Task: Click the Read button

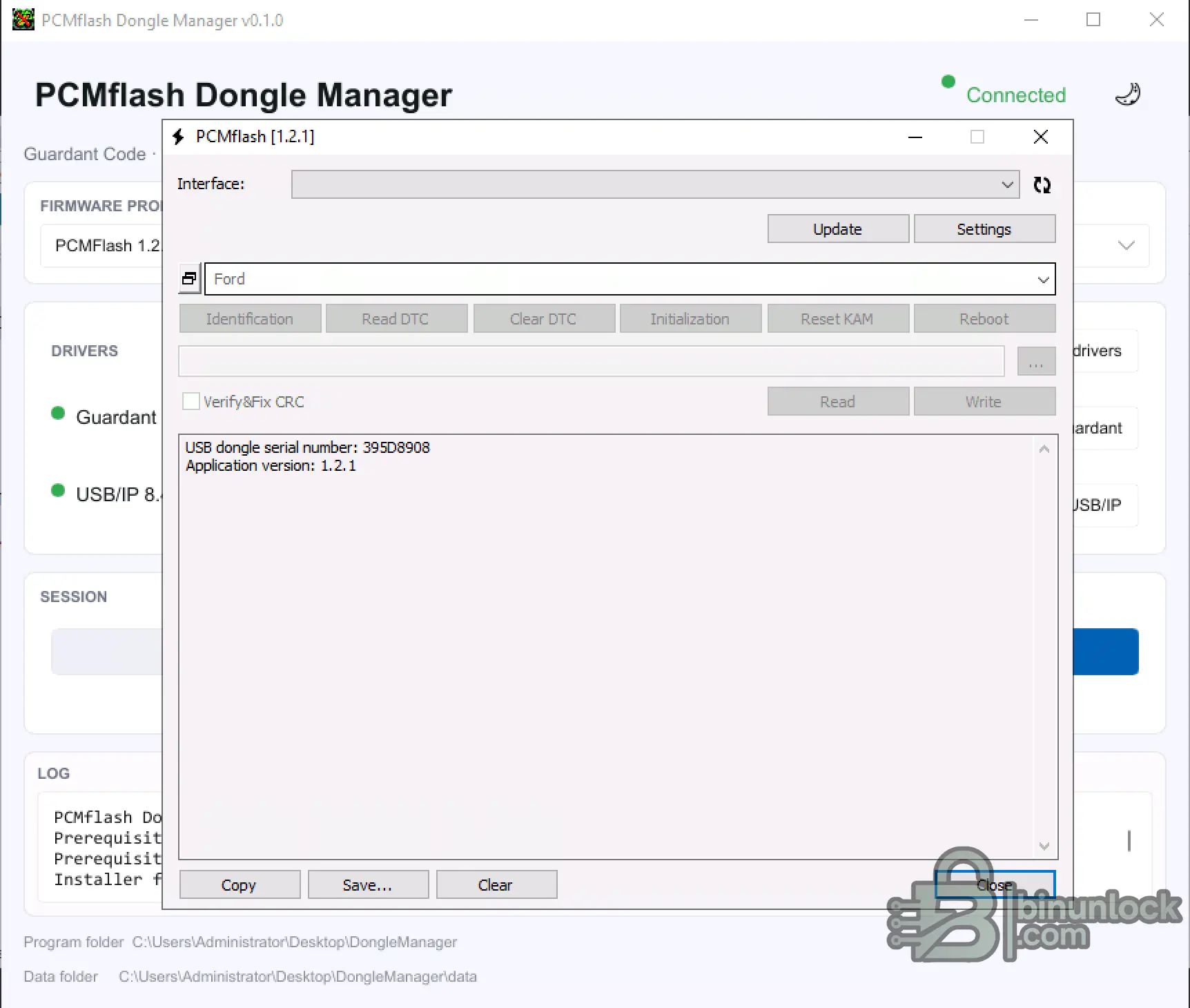Action: coord(838,402)
